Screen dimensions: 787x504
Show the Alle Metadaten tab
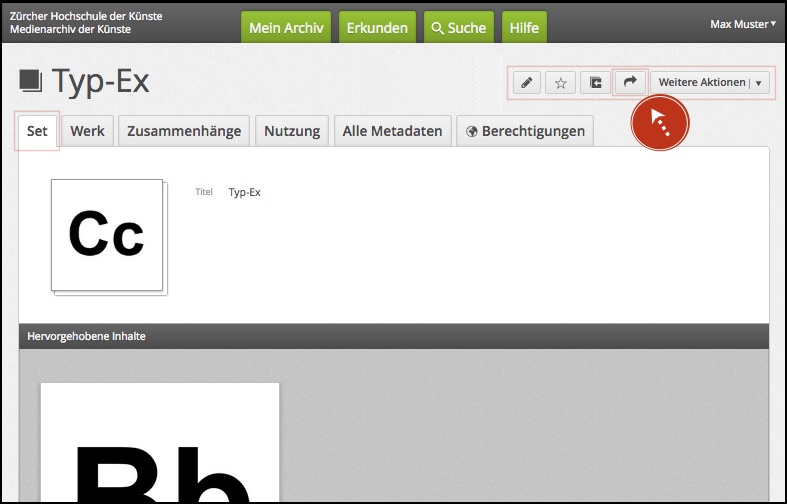pyautogui.click(x=392, y=131)
